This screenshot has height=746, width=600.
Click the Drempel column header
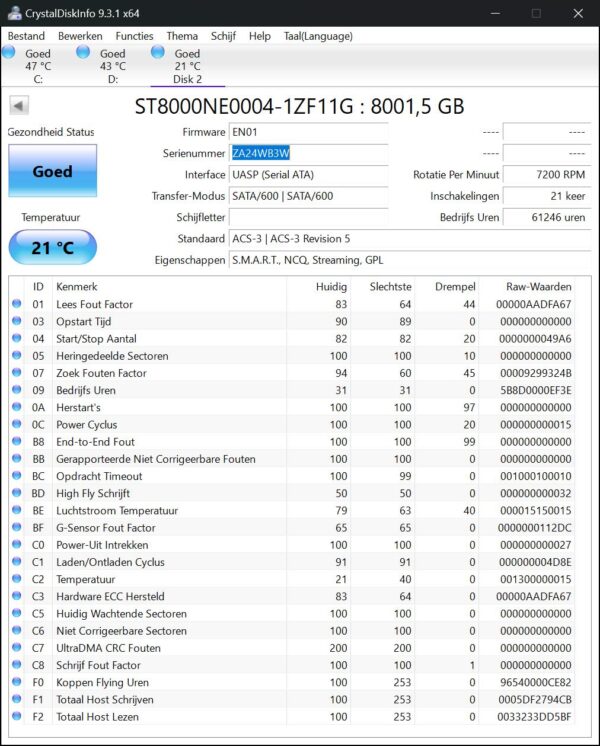[455, 286]
